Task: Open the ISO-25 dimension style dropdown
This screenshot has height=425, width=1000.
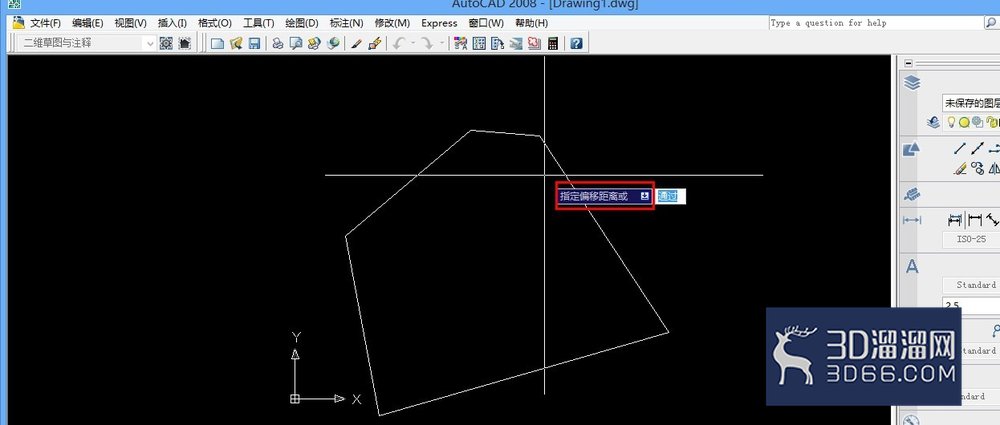Action: 971,239
